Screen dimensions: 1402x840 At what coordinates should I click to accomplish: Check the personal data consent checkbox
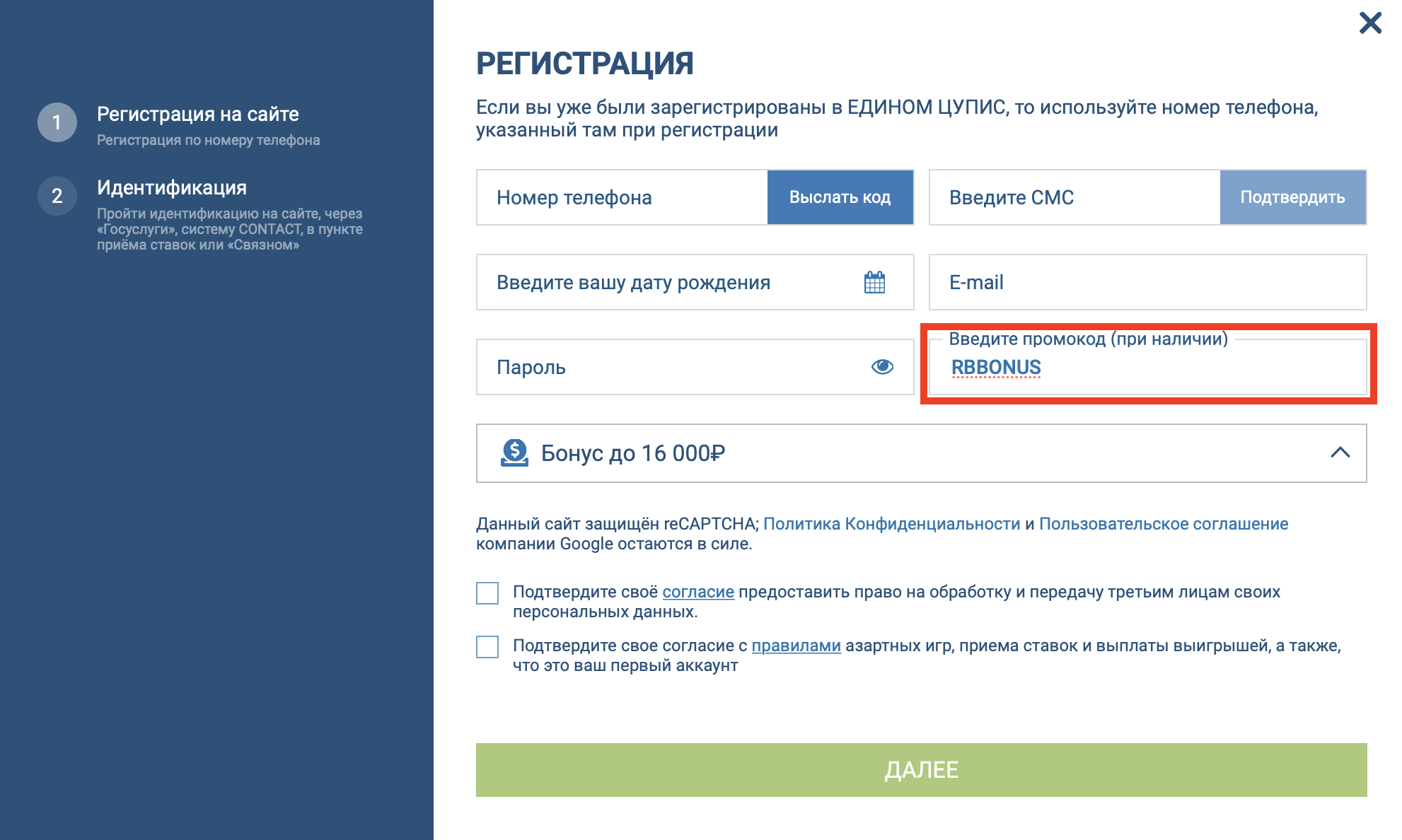pos(487,593)
